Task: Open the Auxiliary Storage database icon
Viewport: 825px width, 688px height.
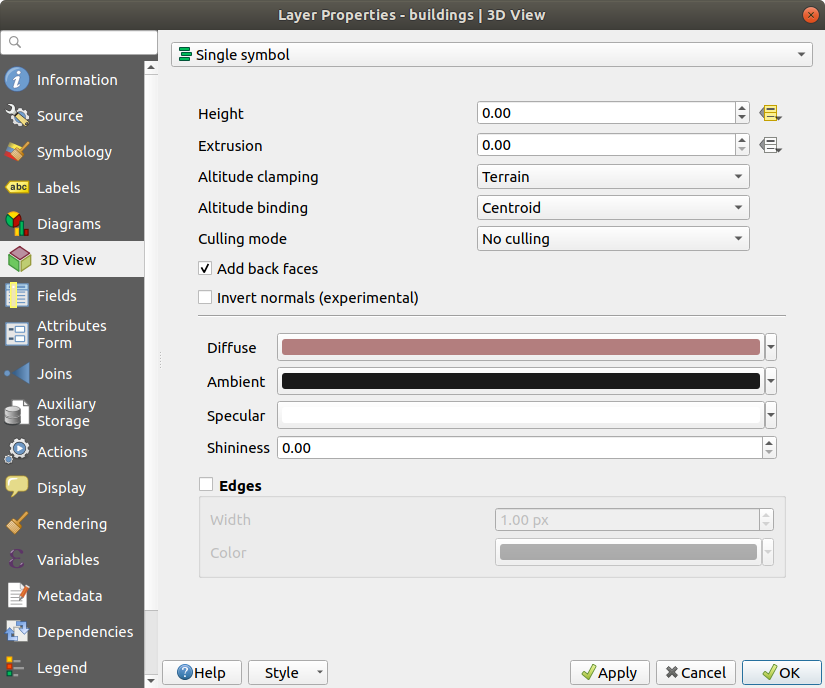Action: (17, 412)
